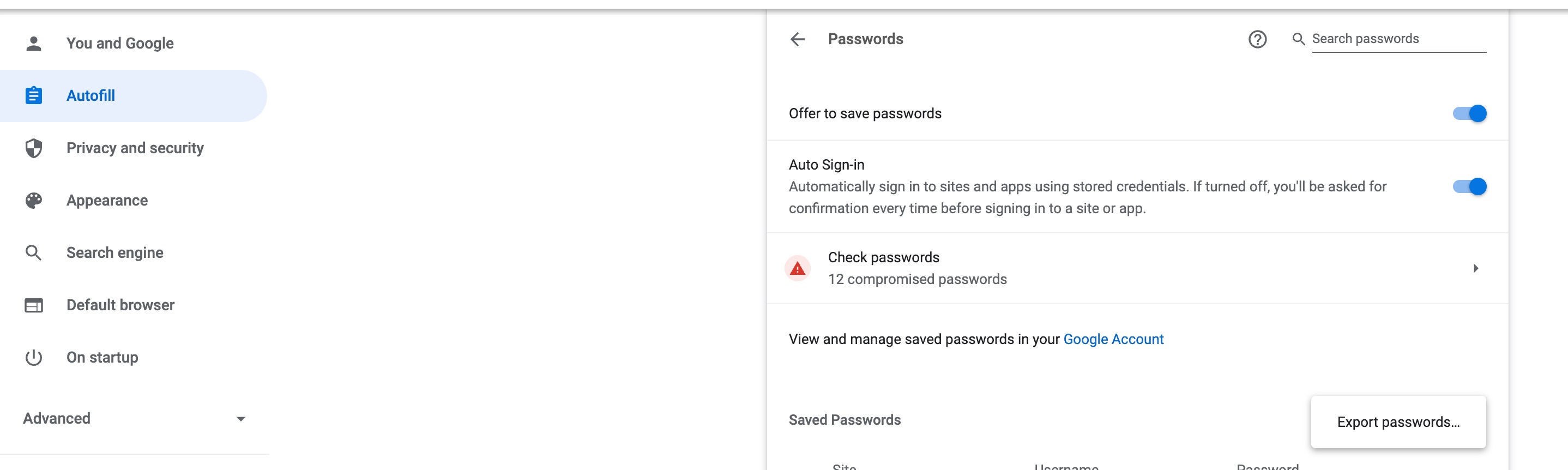This screenshot has height=470, width=1568.
Task: Open the Appearance settings section
Action: click(x=107, y=200)
